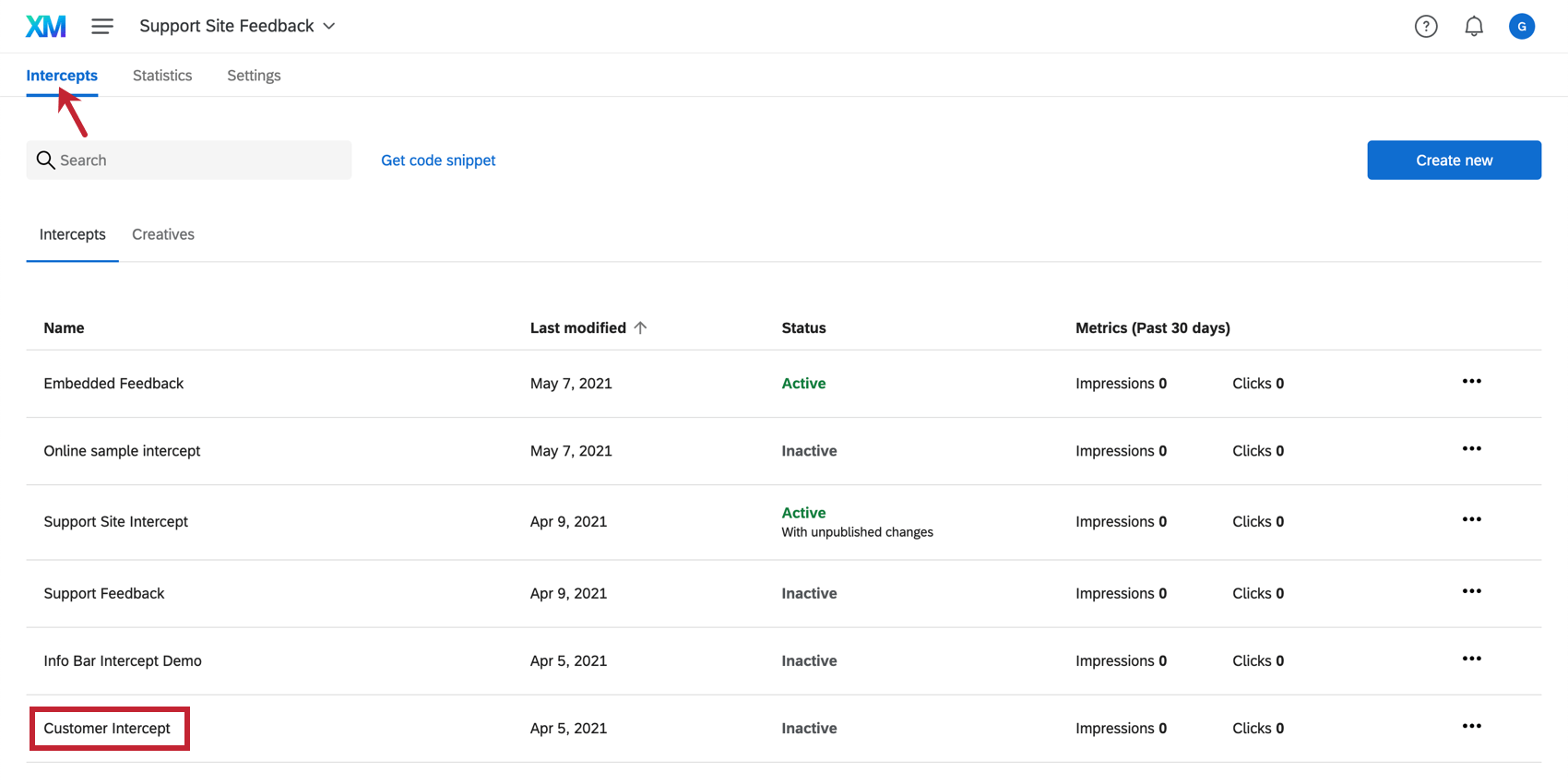Open the account avatar menu
1568x784 pixels.
1522,27
